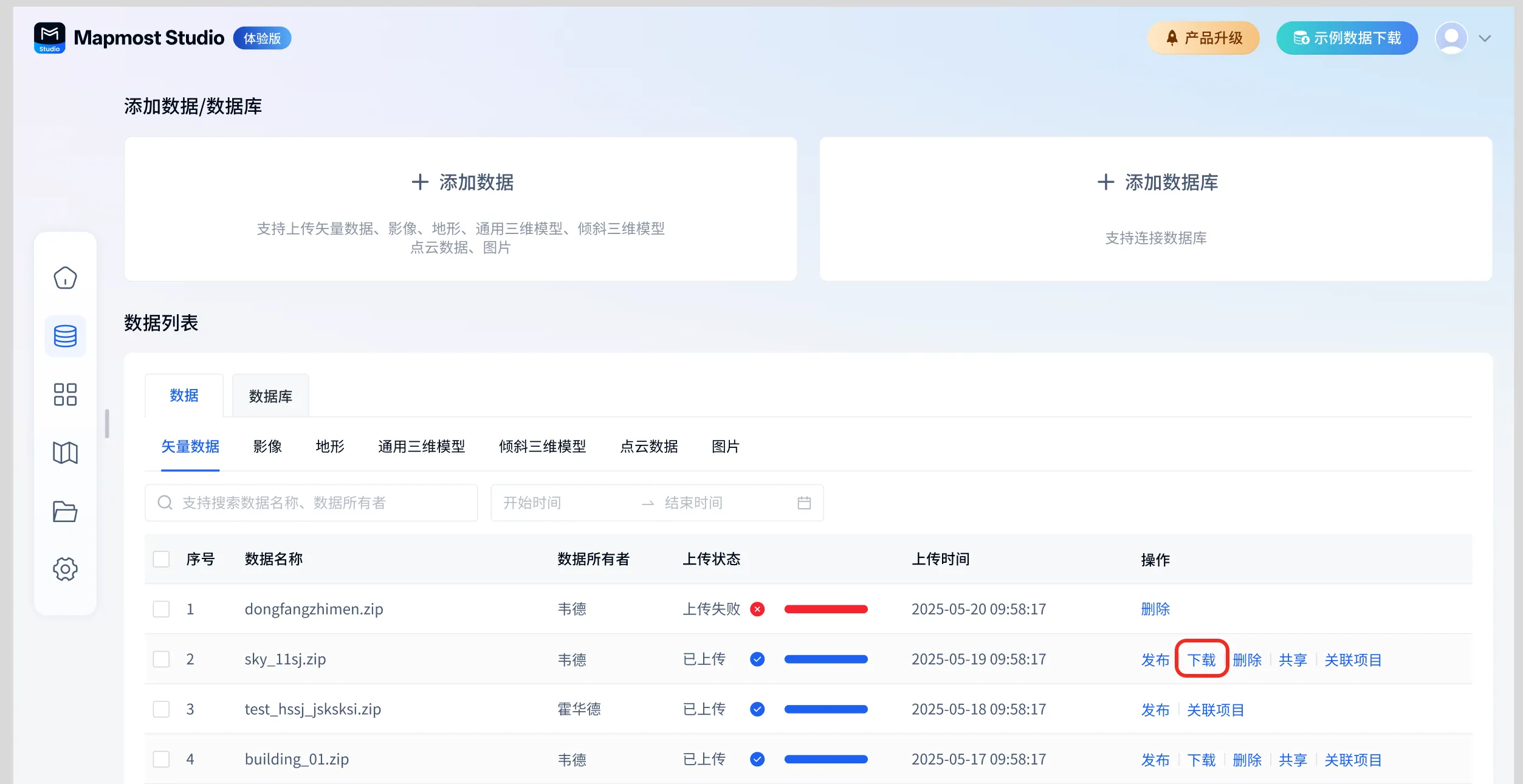
Task: Click the red failed upload progress bar
Action: click(825, 609)
